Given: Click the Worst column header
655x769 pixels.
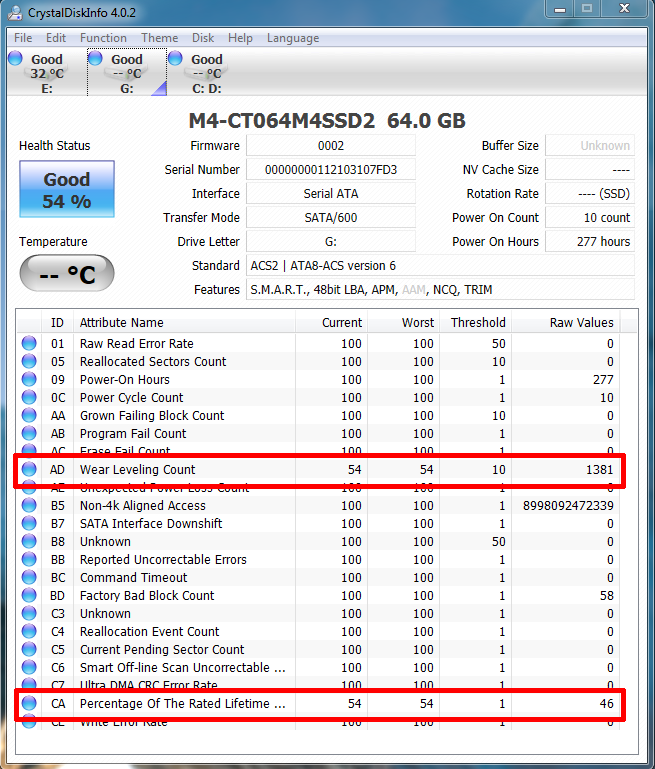Looking at the screenshot, I should tap(403, 323).
